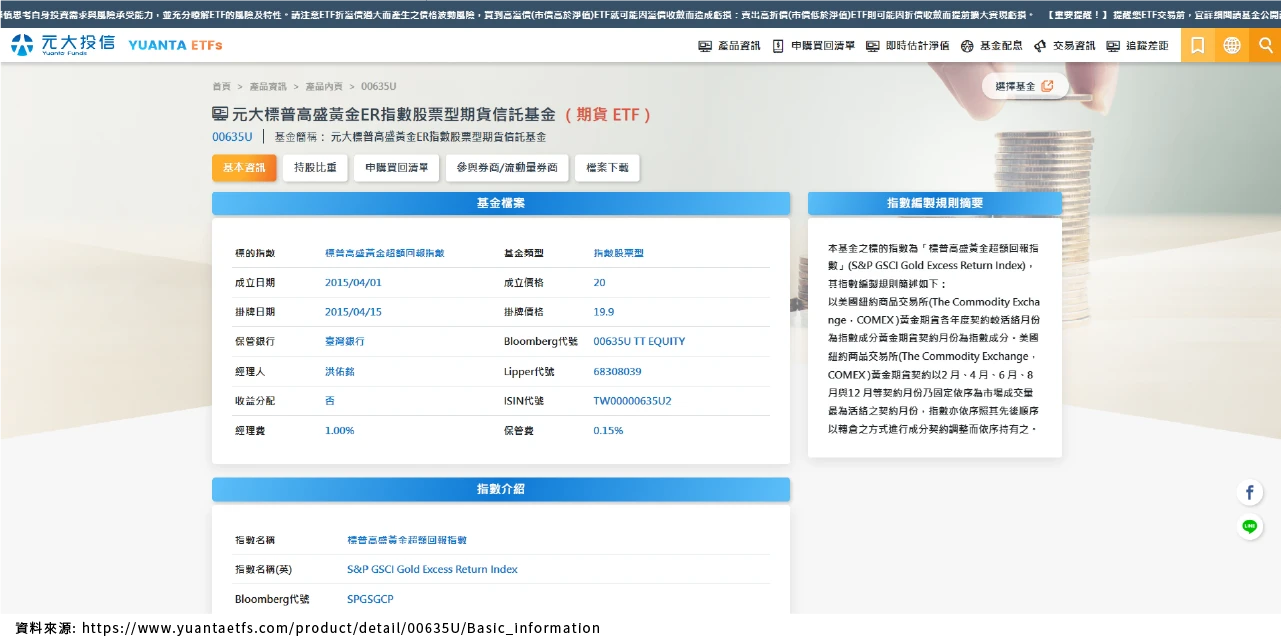Open 追蹤差距 menu

pyautogui.click(x=1137, y=46)
